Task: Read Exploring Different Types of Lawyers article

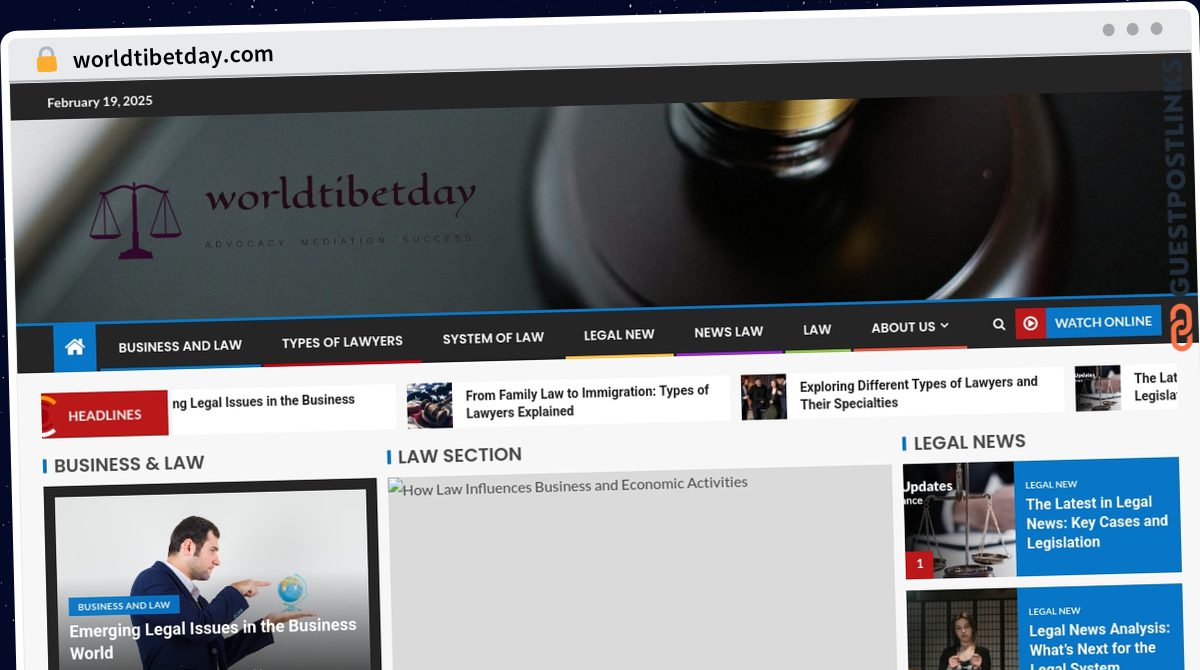Action: tap(918, 392)
